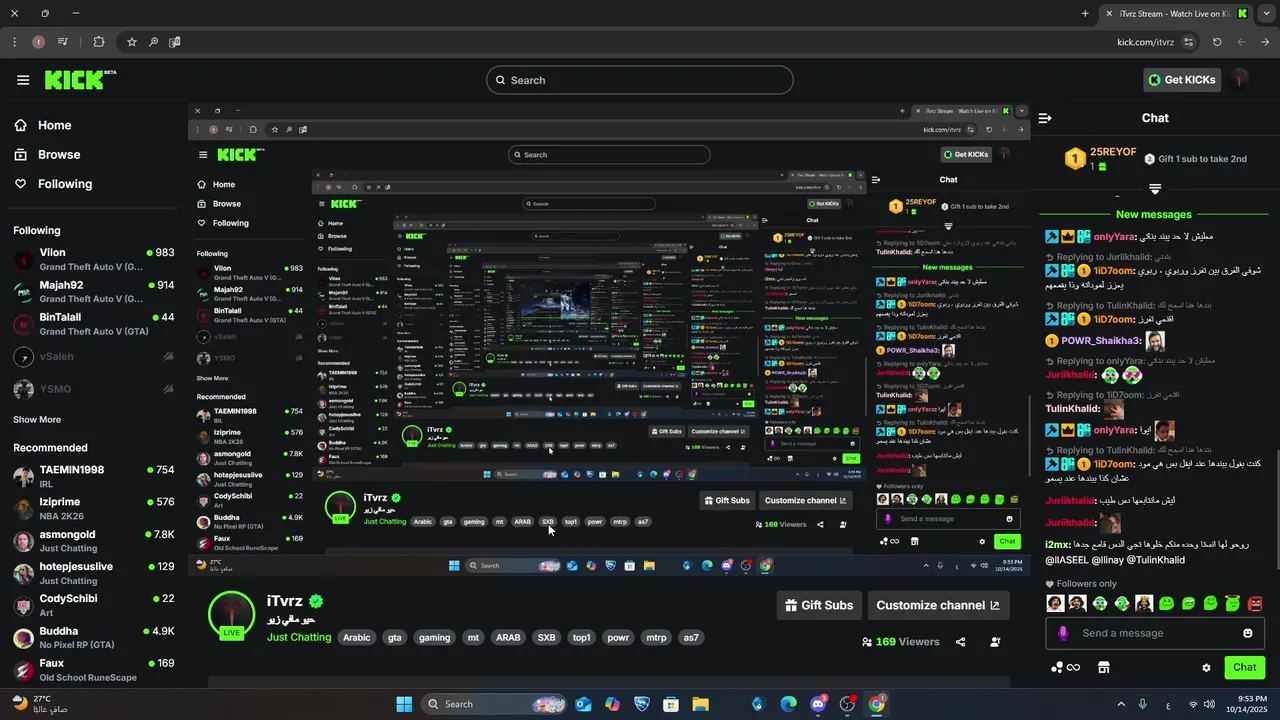Click the Windows Start button
Image resolution: width=1280 pixels, height=720 pixels.
[x=404, y=704]
